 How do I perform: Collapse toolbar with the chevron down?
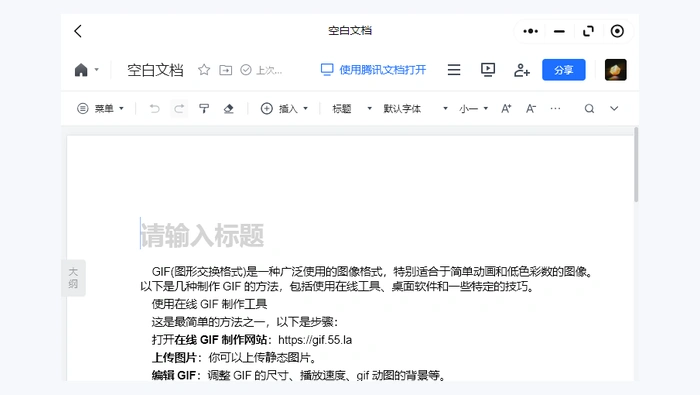(x=614, y=108)
